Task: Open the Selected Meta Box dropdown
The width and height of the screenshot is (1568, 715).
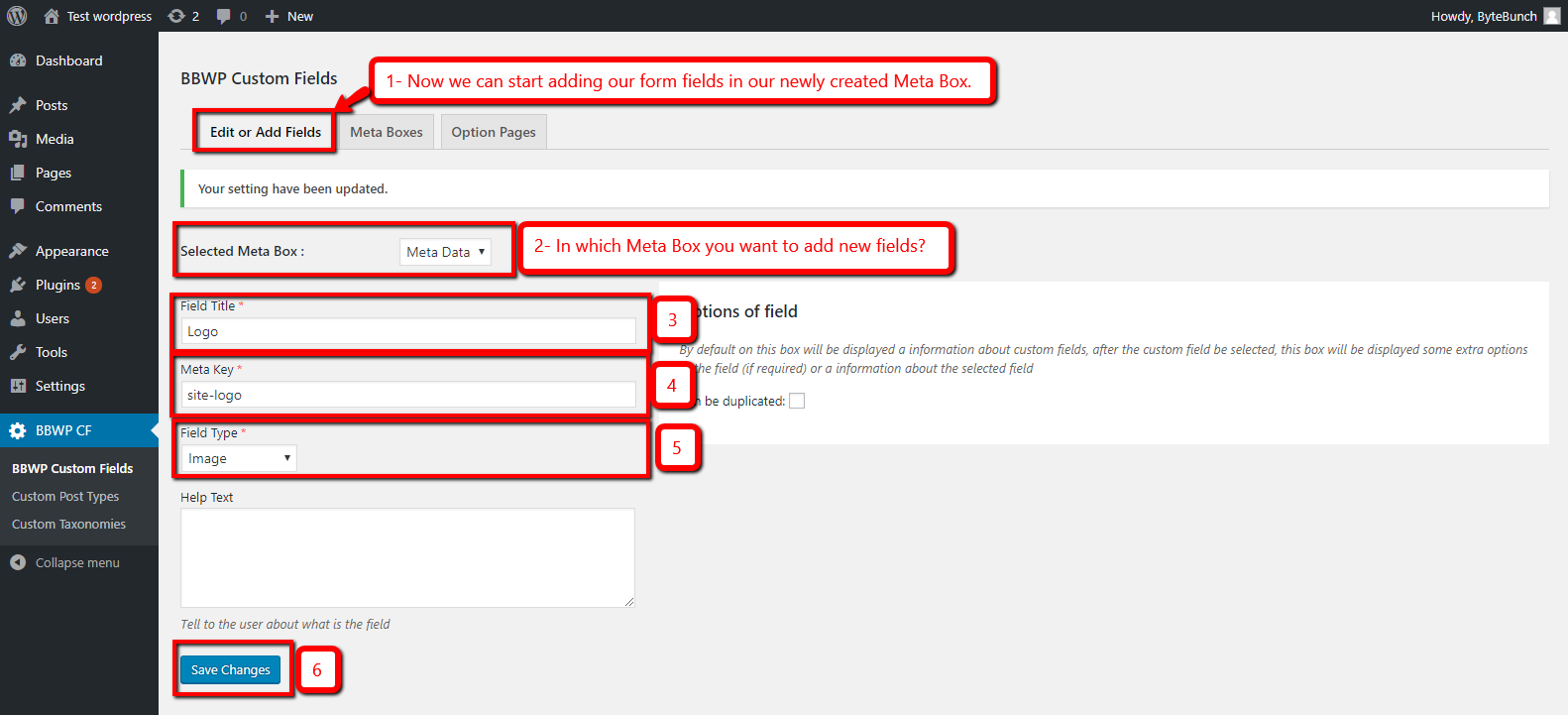Action: click(x=445, y=252)
